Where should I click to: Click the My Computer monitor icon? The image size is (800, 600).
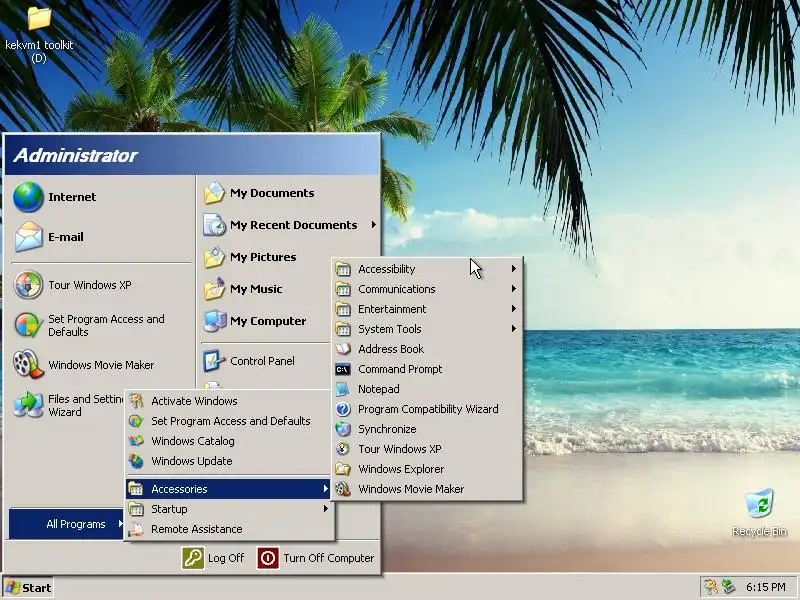coord(214,321)
